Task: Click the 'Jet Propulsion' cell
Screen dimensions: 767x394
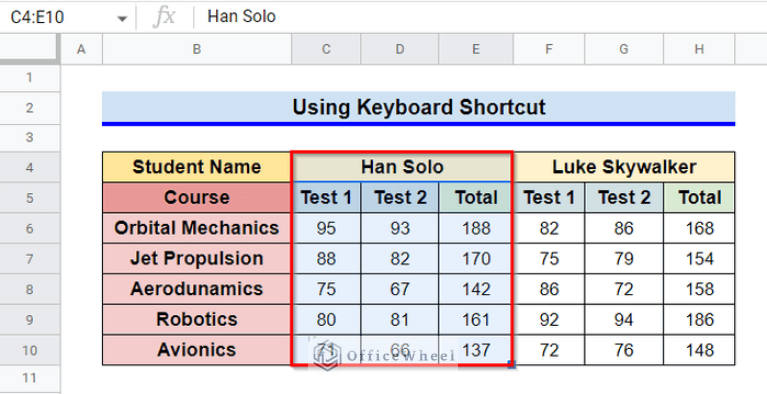Action: click(197, 258)
